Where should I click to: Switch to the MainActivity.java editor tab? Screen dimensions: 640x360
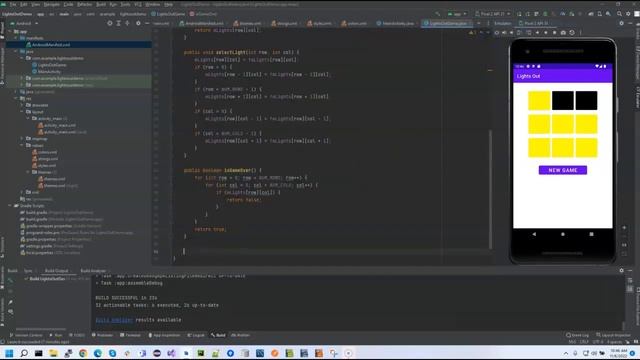tap(395, 23)
